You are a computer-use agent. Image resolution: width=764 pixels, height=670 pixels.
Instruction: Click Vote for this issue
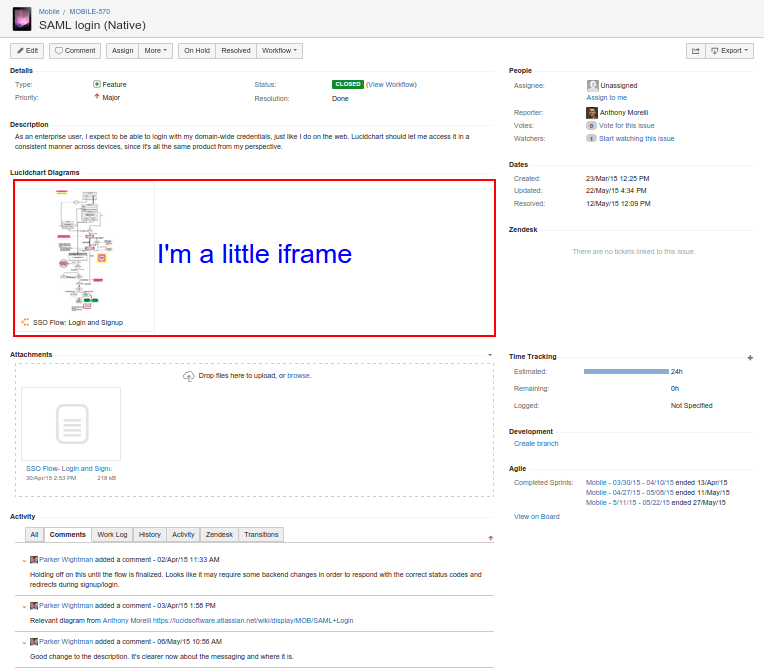627,126
